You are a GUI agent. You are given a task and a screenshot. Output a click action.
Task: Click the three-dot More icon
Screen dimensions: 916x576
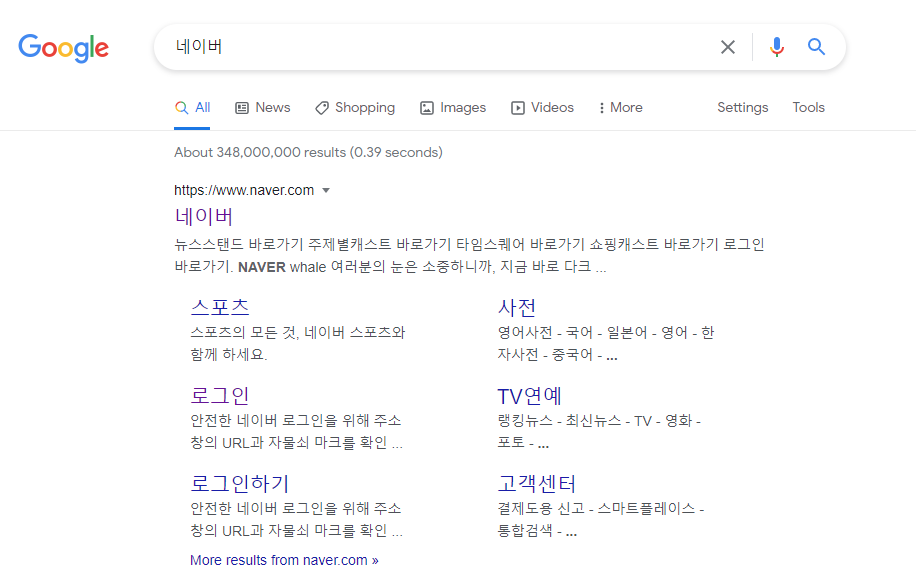tap(602, 108)
